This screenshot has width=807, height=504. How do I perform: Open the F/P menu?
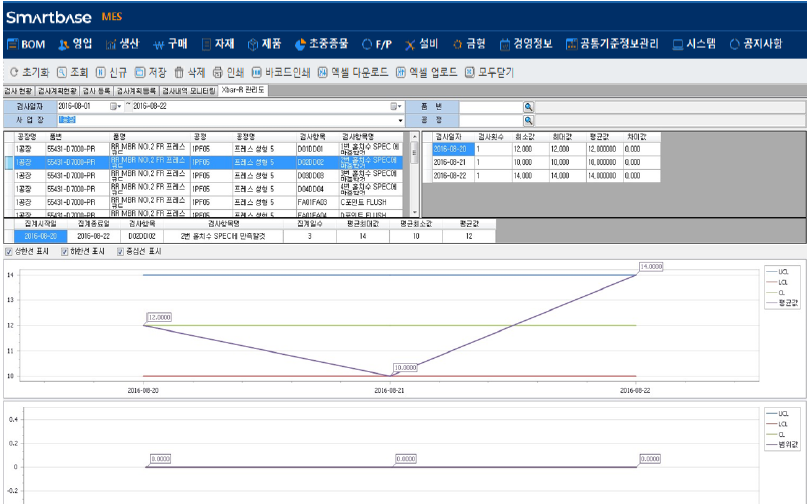tap(377, 44)
